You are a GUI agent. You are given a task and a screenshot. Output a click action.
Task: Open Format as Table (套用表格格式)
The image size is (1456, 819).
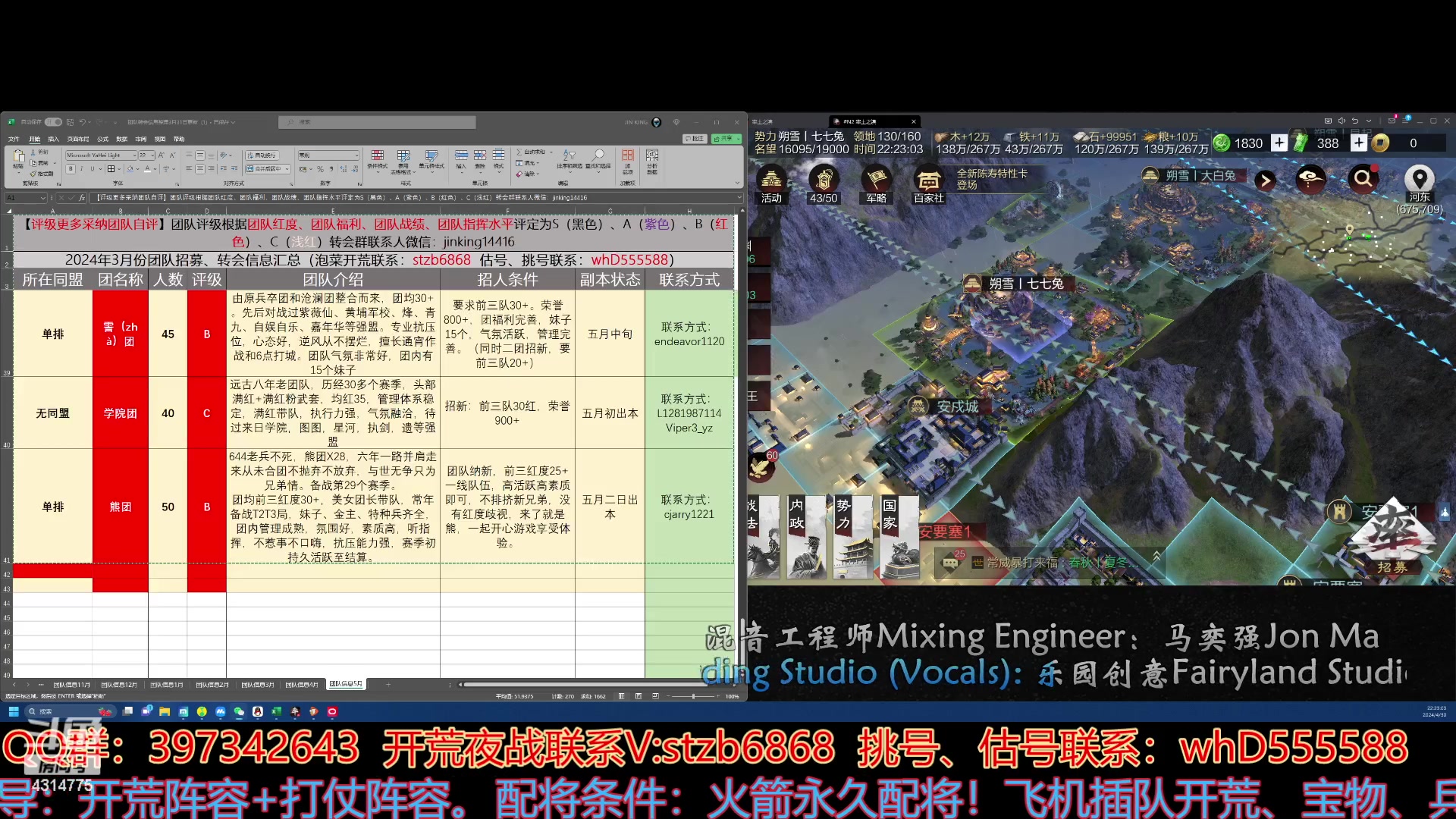coord(403,161)
